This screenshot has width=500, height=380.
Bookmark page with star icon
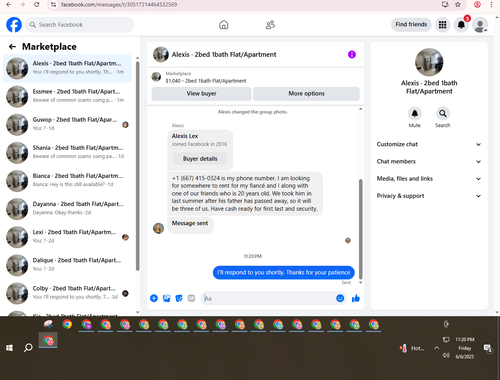[458, 5]
